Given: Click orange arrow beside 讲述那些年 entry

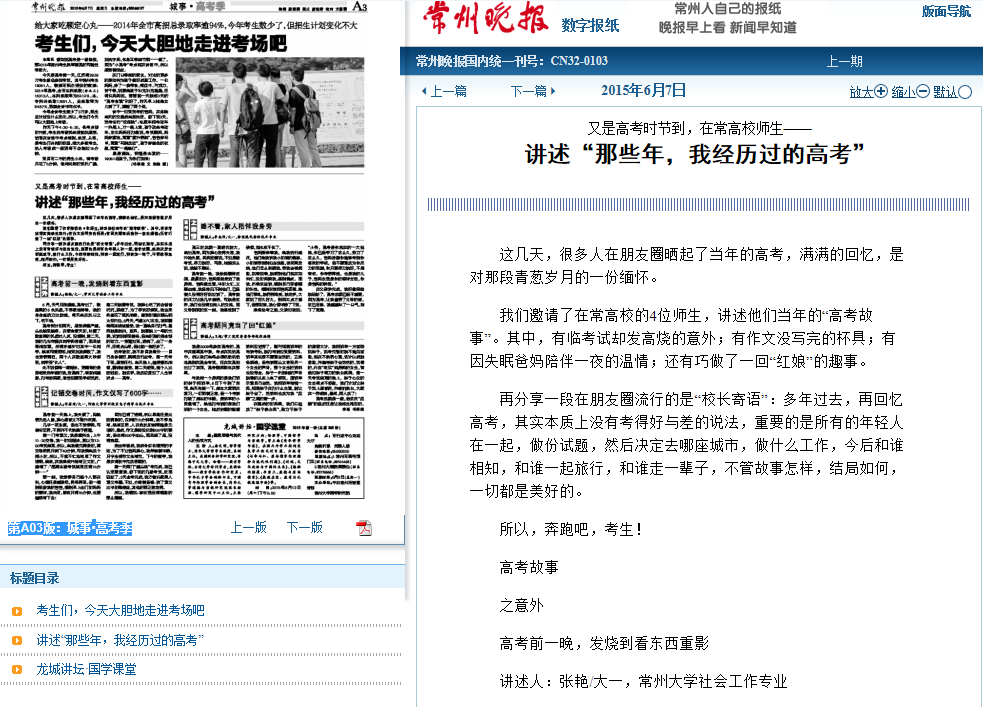Looking at the screenshot, I should pos(17,640).
